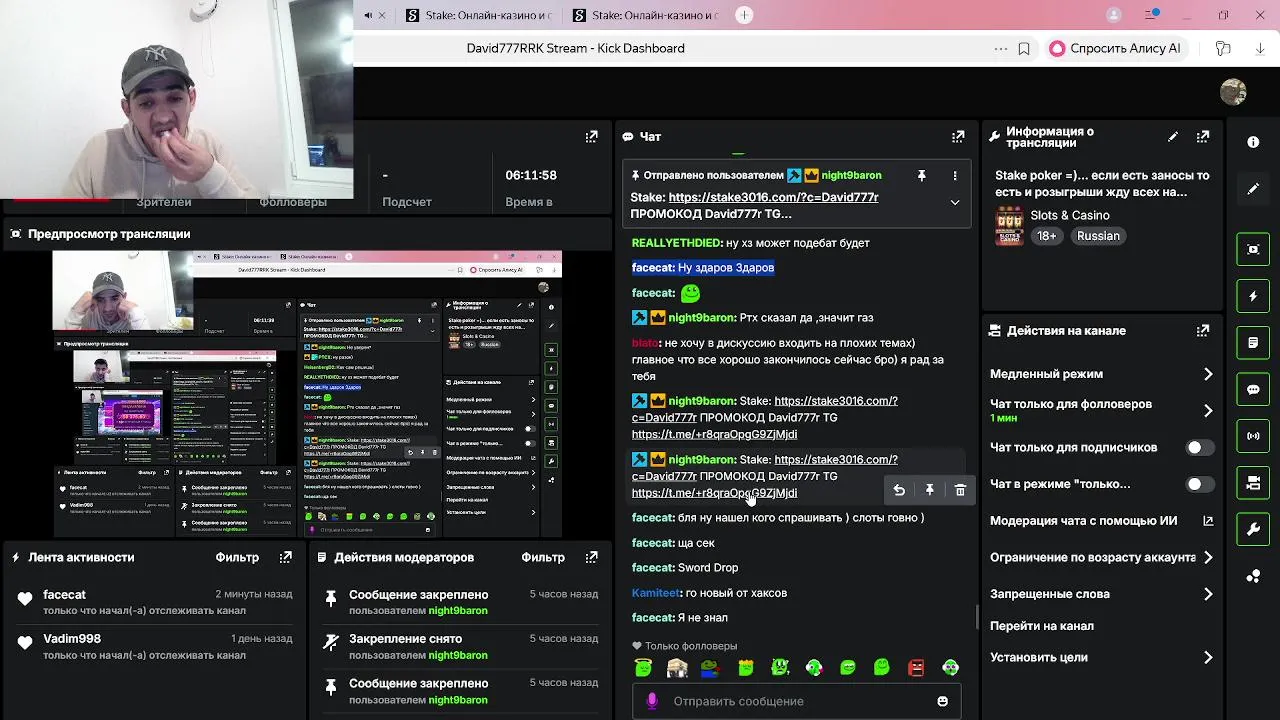Screen dimensions: 1280x720
Task: Click facecat in activity feed
Action: (64, 594)
